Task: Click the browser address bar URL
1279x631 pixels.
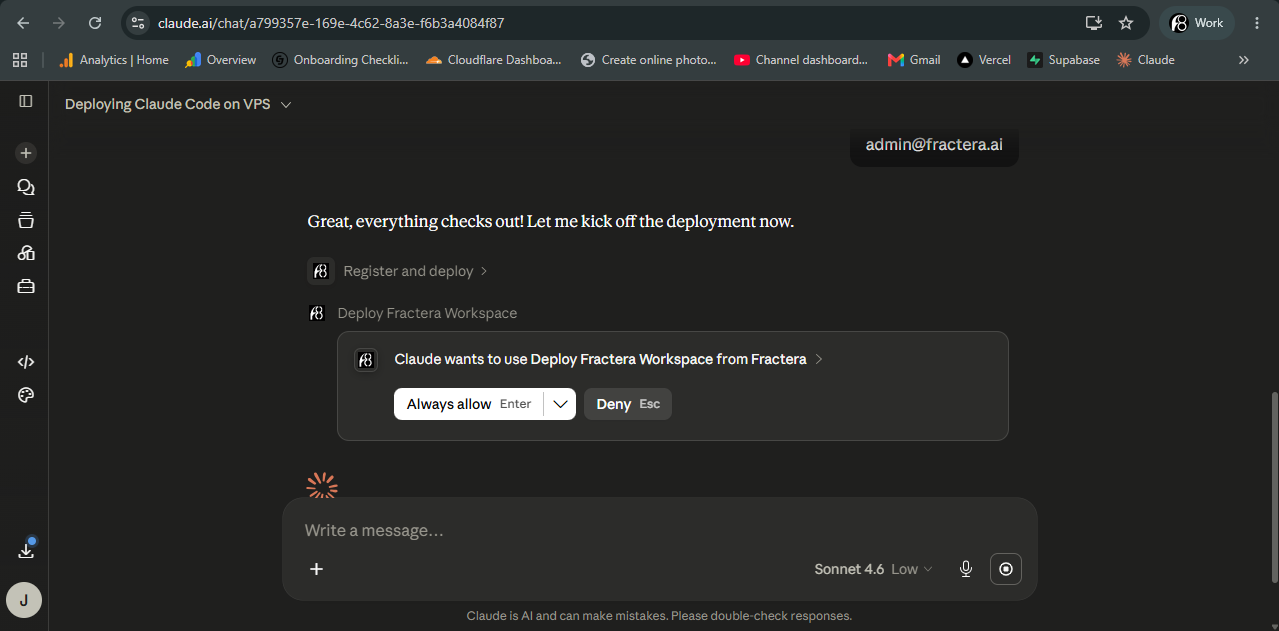Action: point(331,23)
